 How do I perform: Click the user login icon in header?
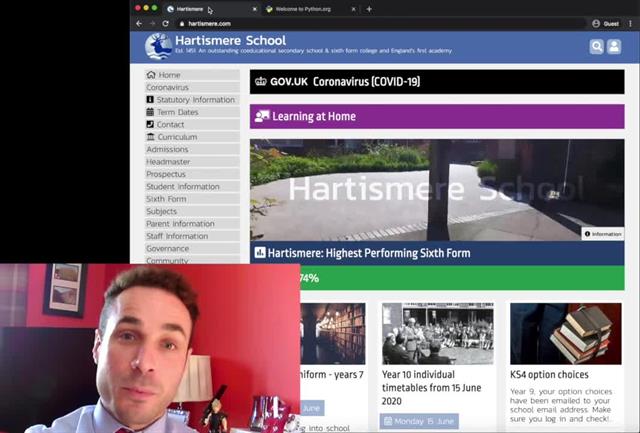click(x=614, y=47)
